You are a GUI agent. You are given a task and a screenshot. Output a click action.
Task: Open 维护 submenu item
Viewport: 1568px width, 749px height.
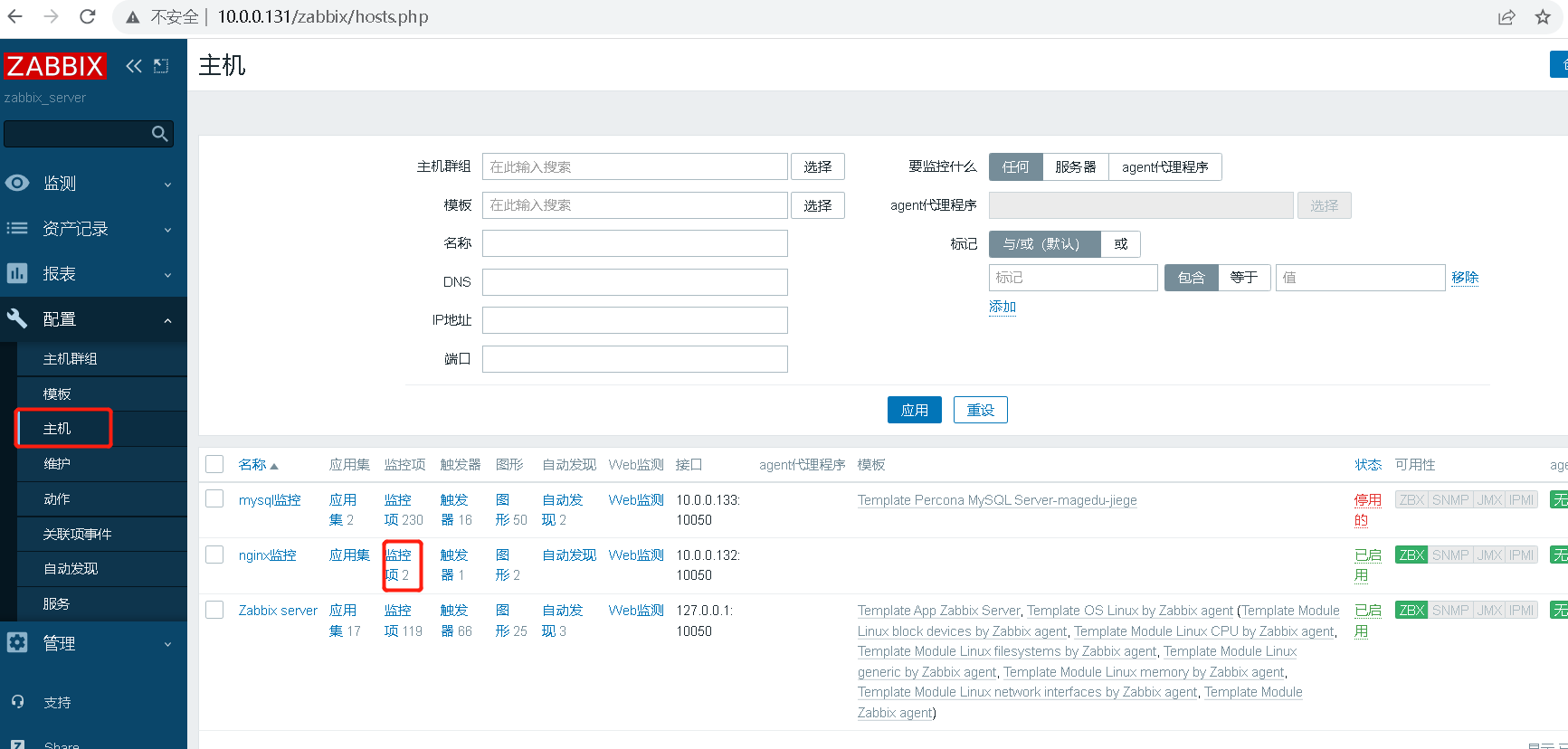click(x=101, y=464)
